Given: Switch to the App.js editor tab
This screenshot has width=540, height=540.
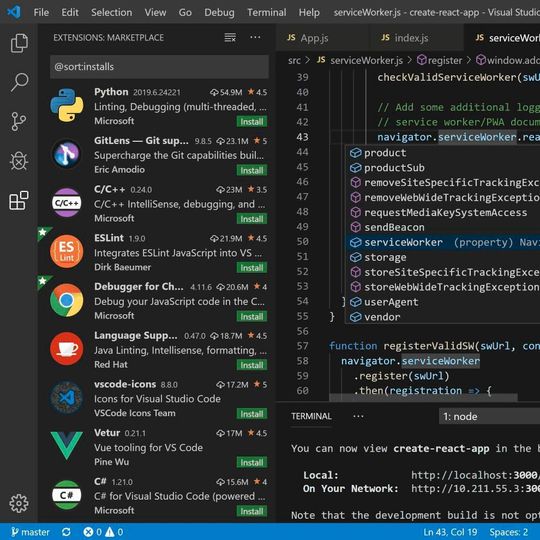Looking at the screenshot, I should [322, 38].
